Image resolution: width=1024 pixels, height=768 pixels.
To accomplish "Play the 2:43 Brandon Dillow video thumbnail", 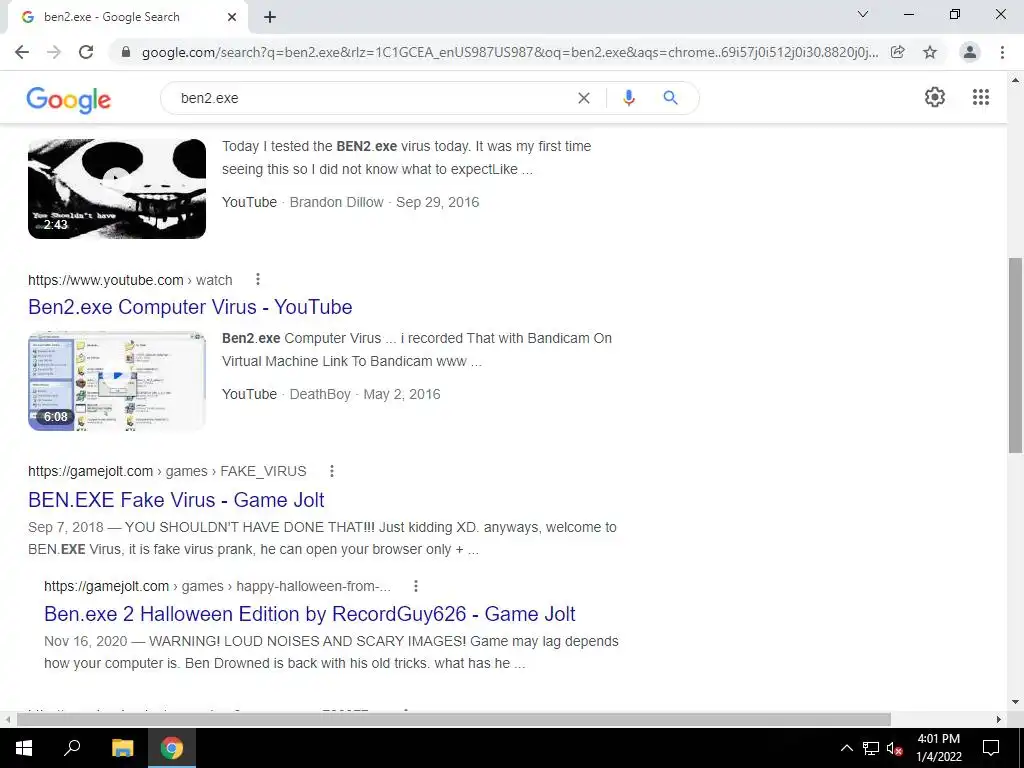I will tap(117, 189).
